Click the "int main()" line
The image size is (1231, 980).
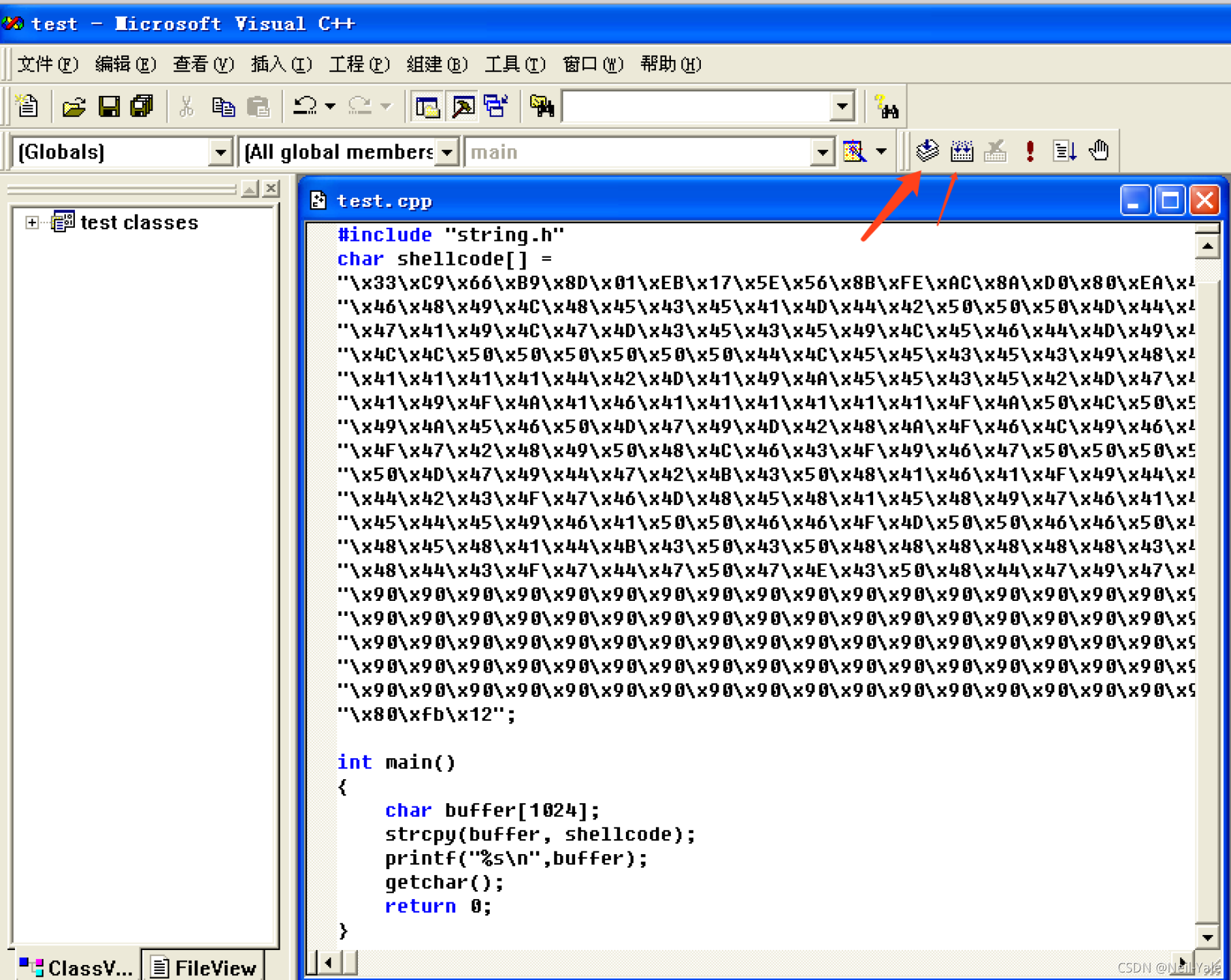tap(396, 762)
